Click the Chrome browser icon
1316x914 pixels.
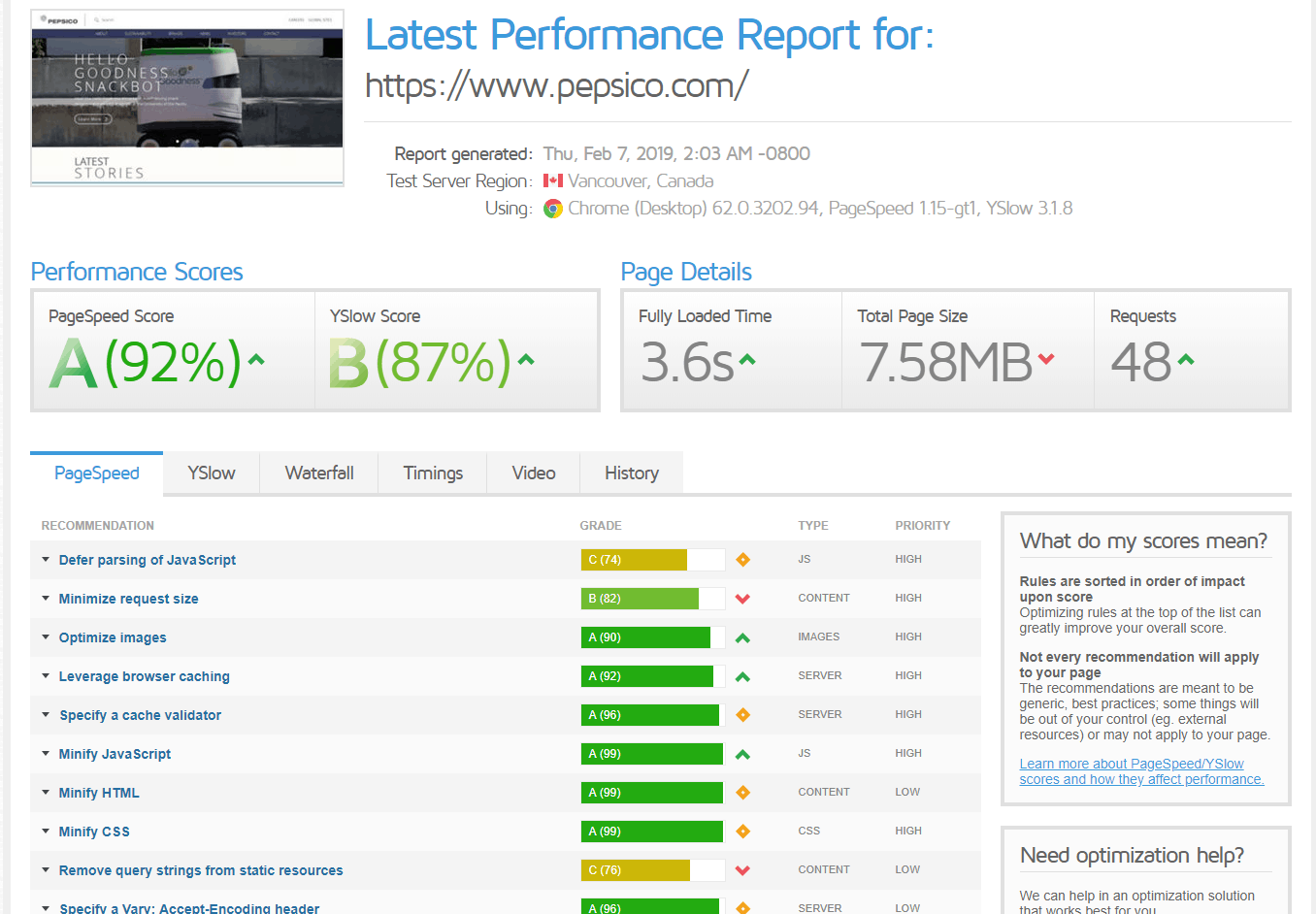(553, 209)
